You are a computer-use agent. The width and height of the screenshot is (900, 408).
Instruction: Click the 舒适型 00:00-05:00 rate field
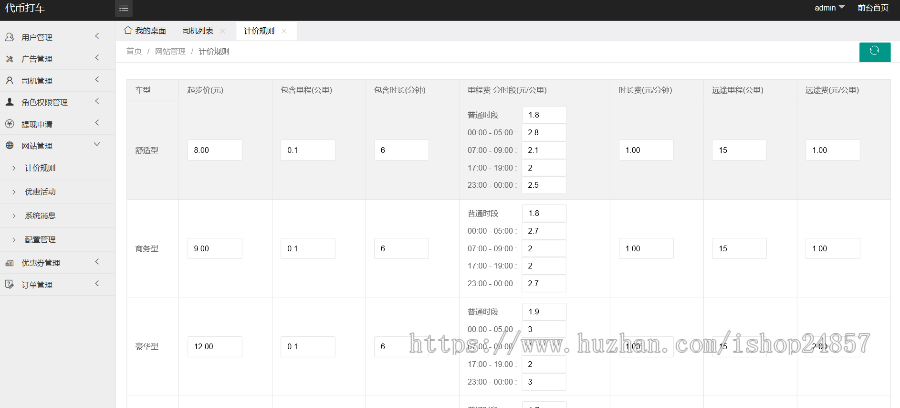[x=544, y=133]
